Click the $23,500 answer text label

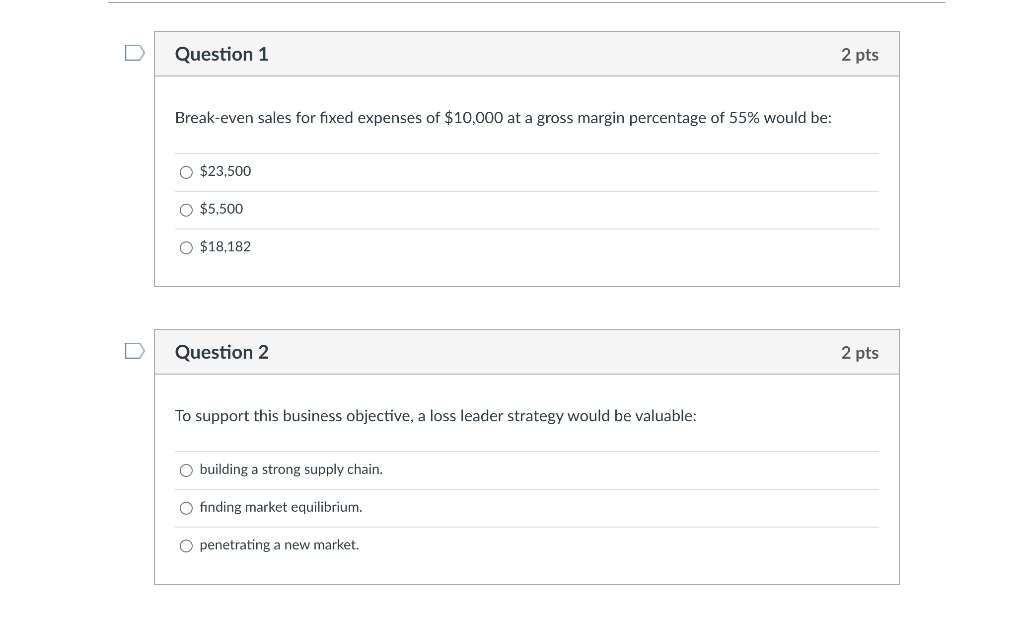pyautogui.click(x=224, y=171)
